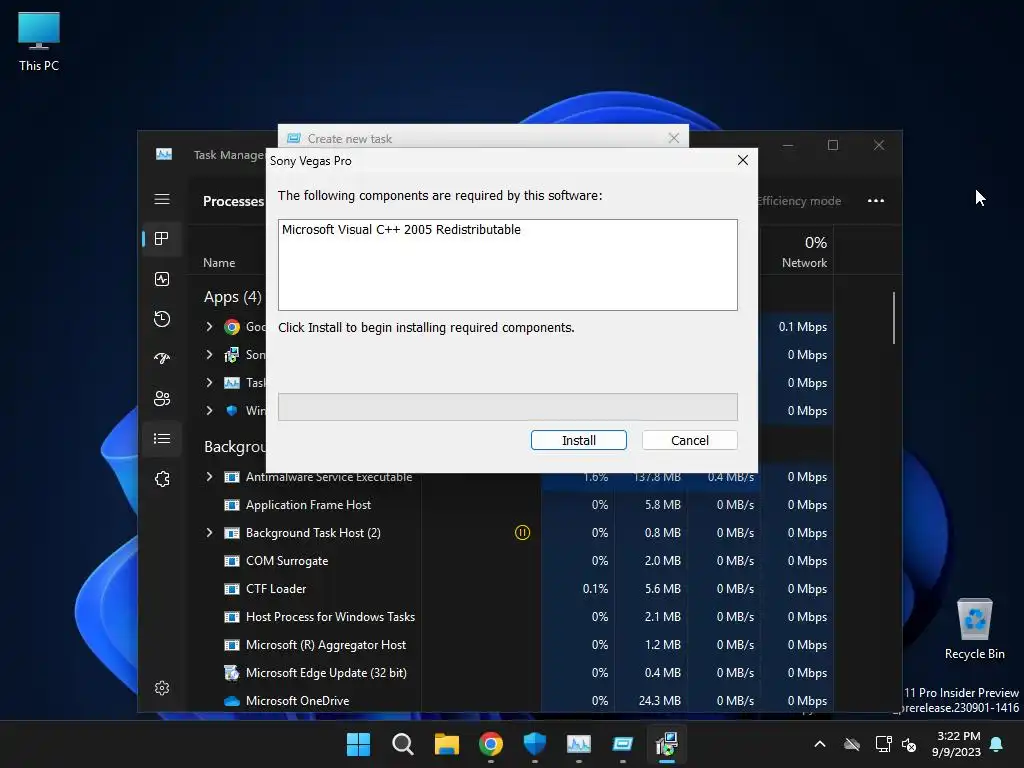Open taskbar Search
Viewport: 1024px width, 768px height.
click(403, 744)
